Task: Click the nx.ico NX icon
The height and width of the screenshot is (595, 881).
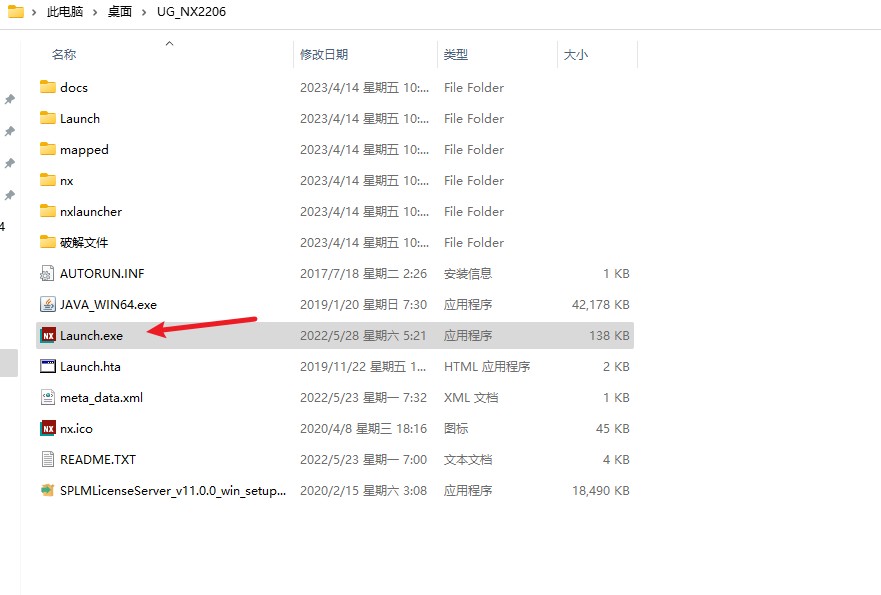Action: pos(48,428)
